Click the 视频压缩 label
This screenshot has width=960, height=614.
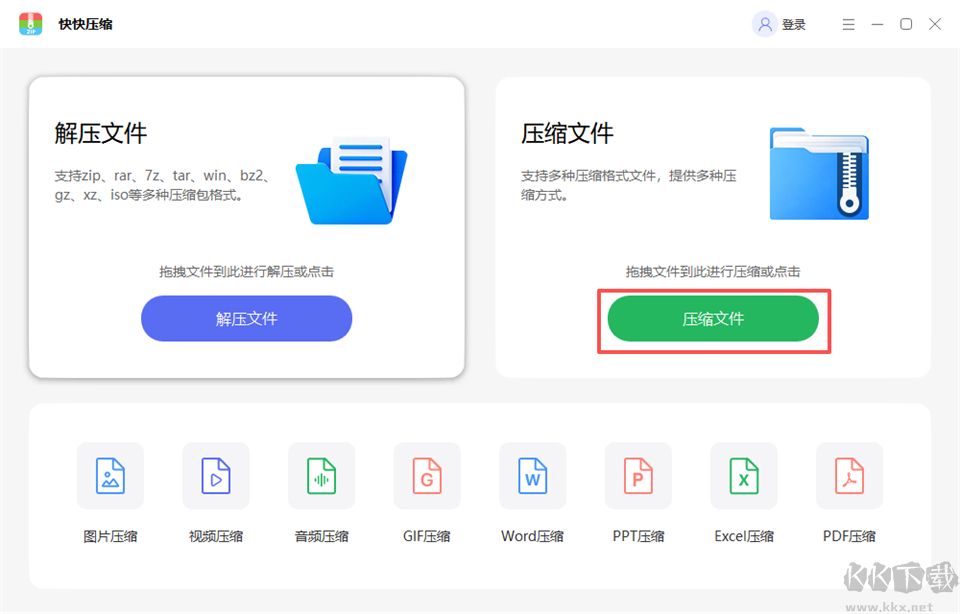(x=216, y=536)
